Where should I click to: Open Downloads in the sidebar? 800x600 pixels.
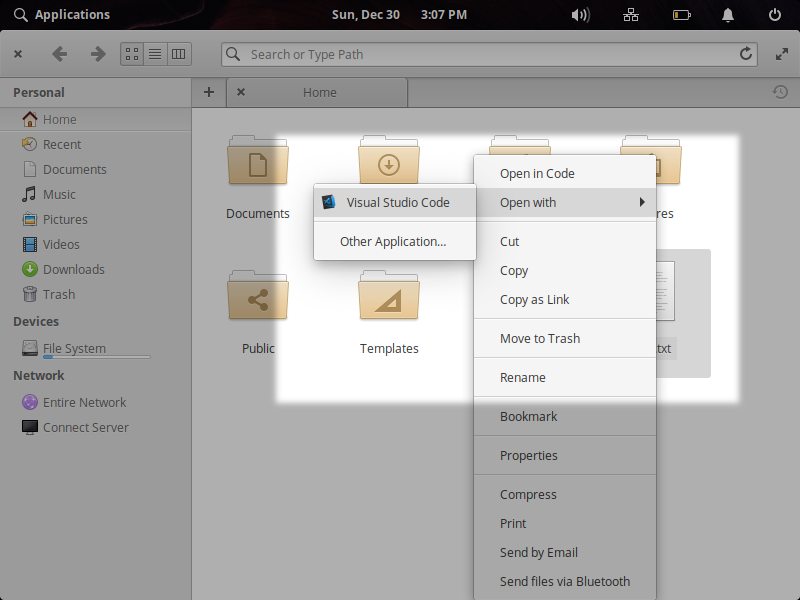click(x=95, y=269)
